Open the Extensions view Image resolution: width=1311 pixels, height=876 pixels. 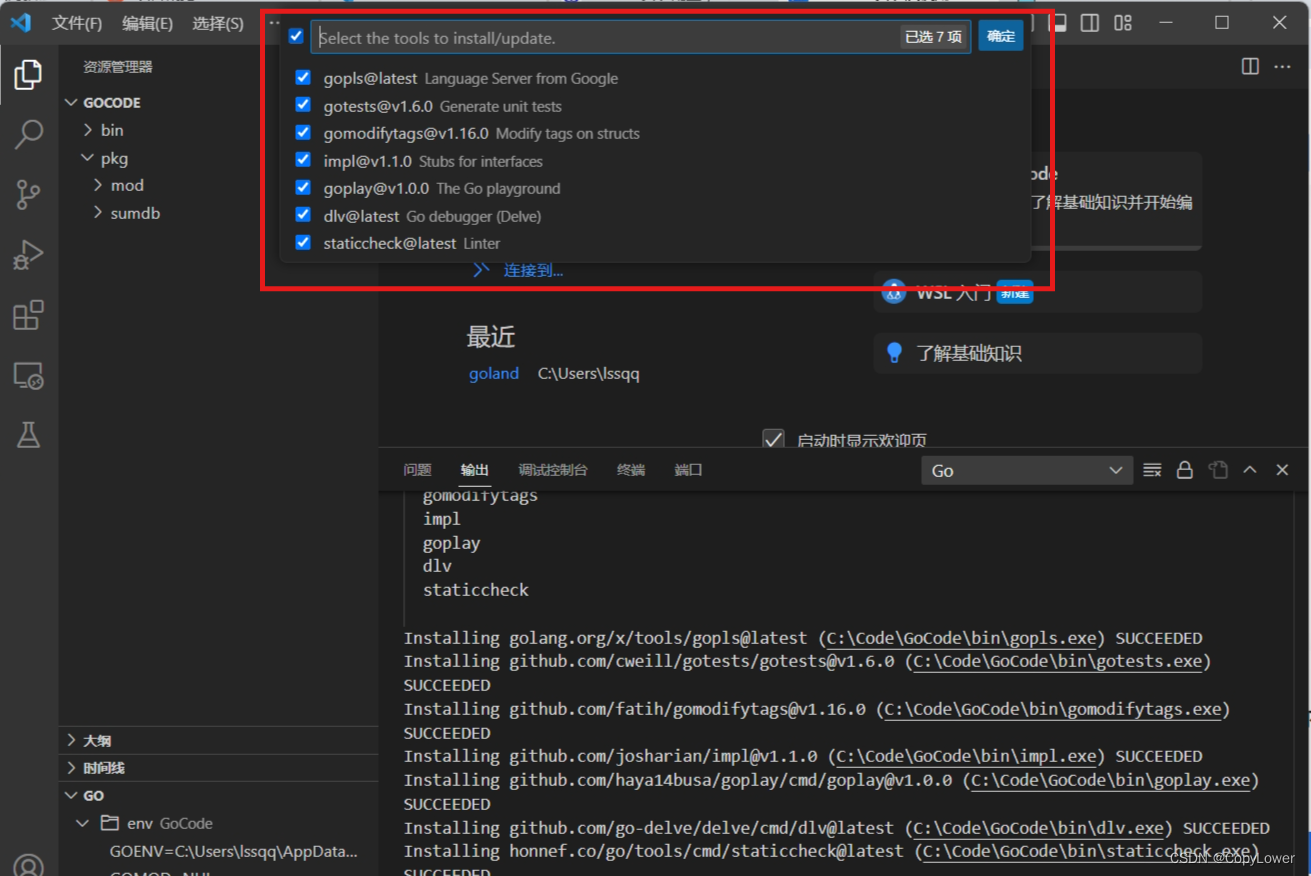click(28, 315)
